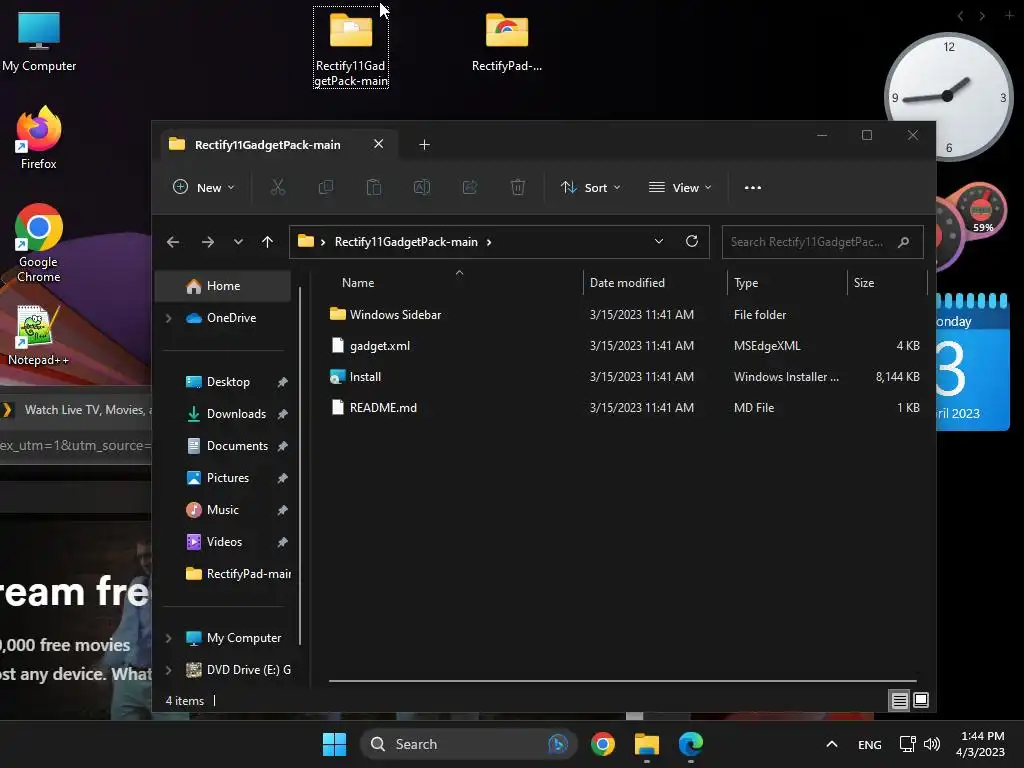The height and width of the screenshot is (768, 1024).
Task: Refresh the current folder view
Action: [692, 242]
